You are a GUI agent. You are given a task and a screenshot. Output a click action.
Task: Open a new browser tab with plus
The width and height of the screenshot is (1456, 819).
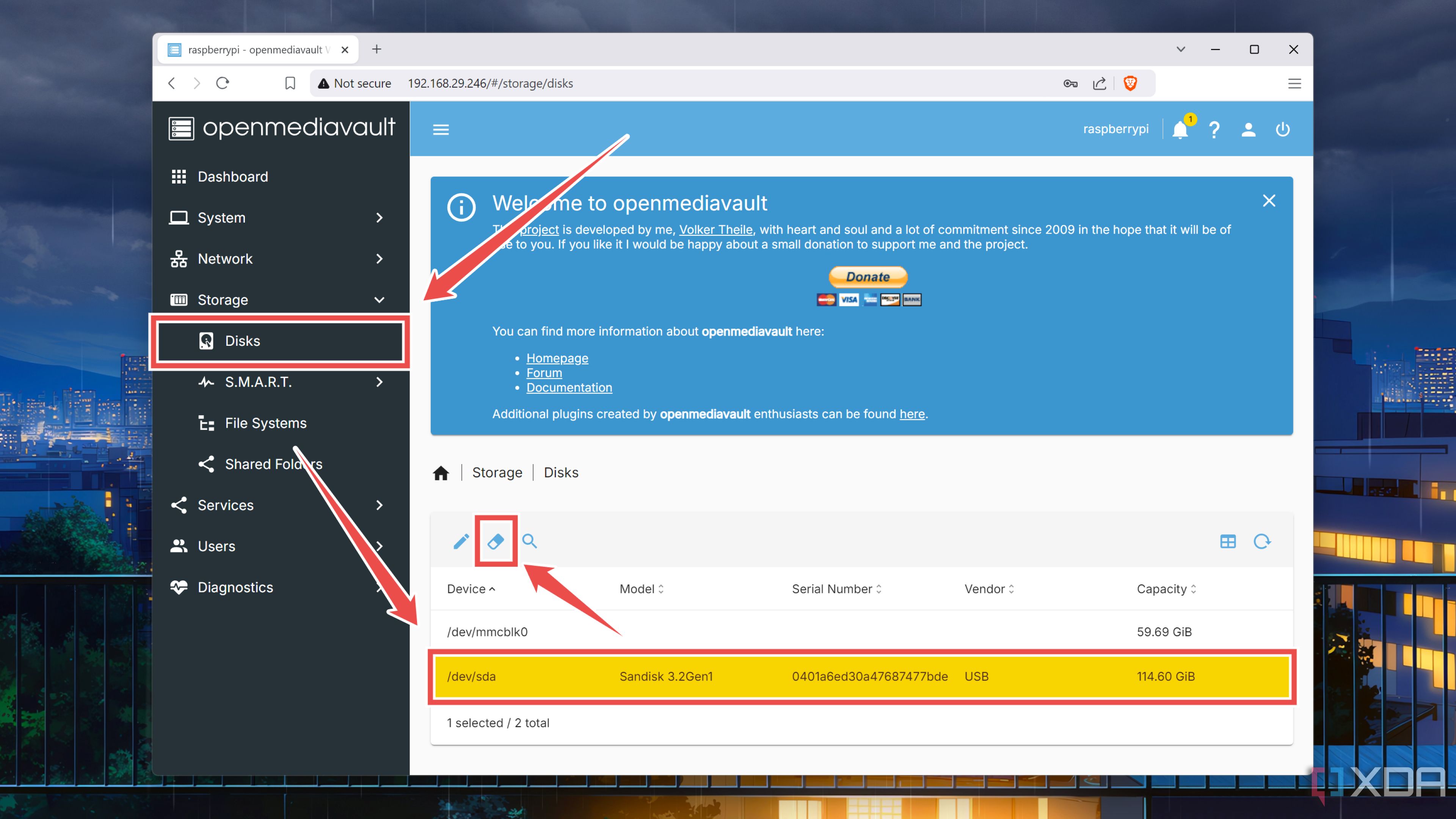[x=377, y=49]
